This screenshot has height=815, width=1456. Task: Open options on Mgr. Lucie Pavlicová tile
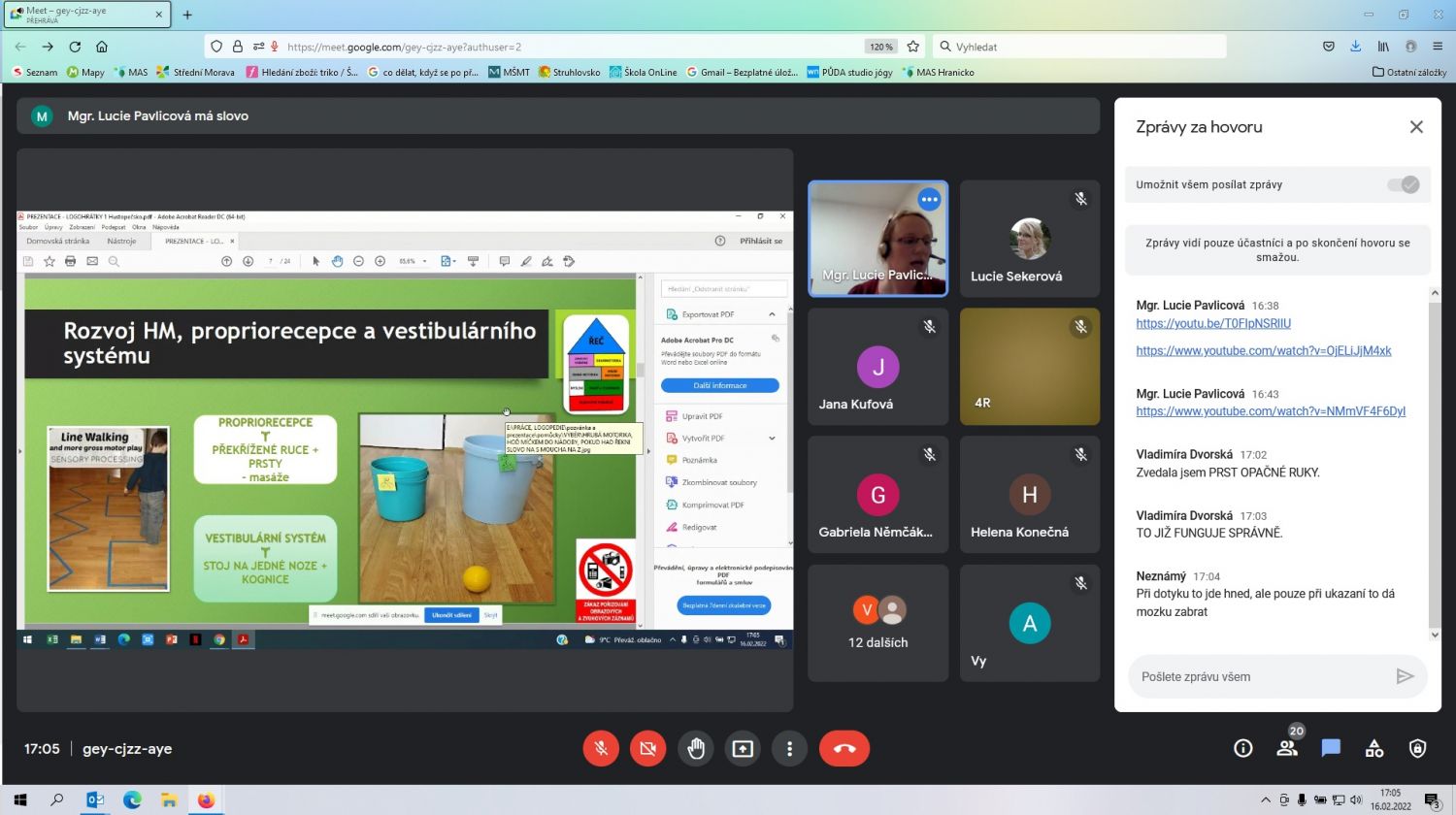click(929, 199)
